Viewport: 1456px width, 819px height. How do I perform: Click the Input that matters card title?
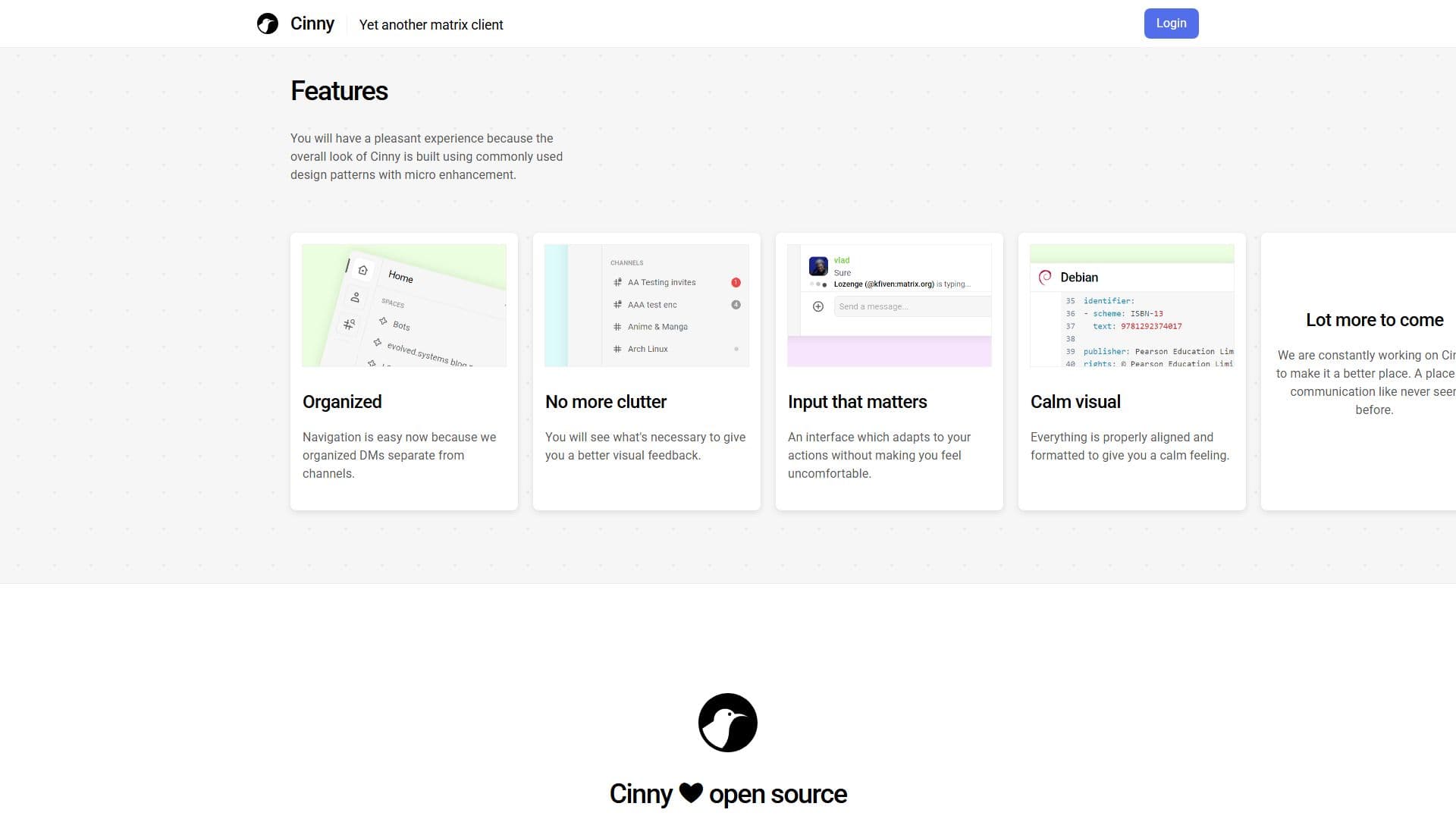[858, 402]
